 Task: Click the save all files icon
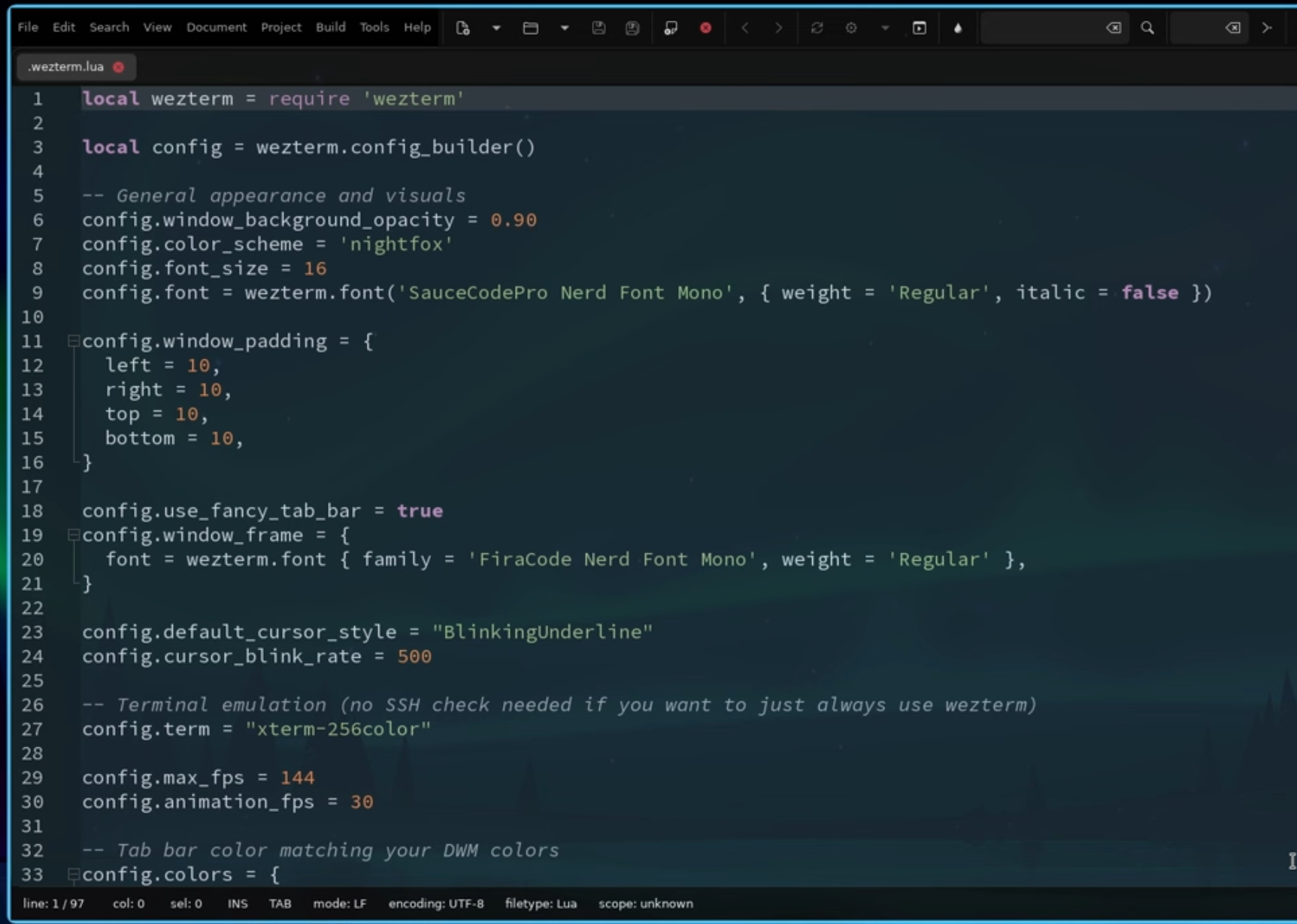(632, 28)
